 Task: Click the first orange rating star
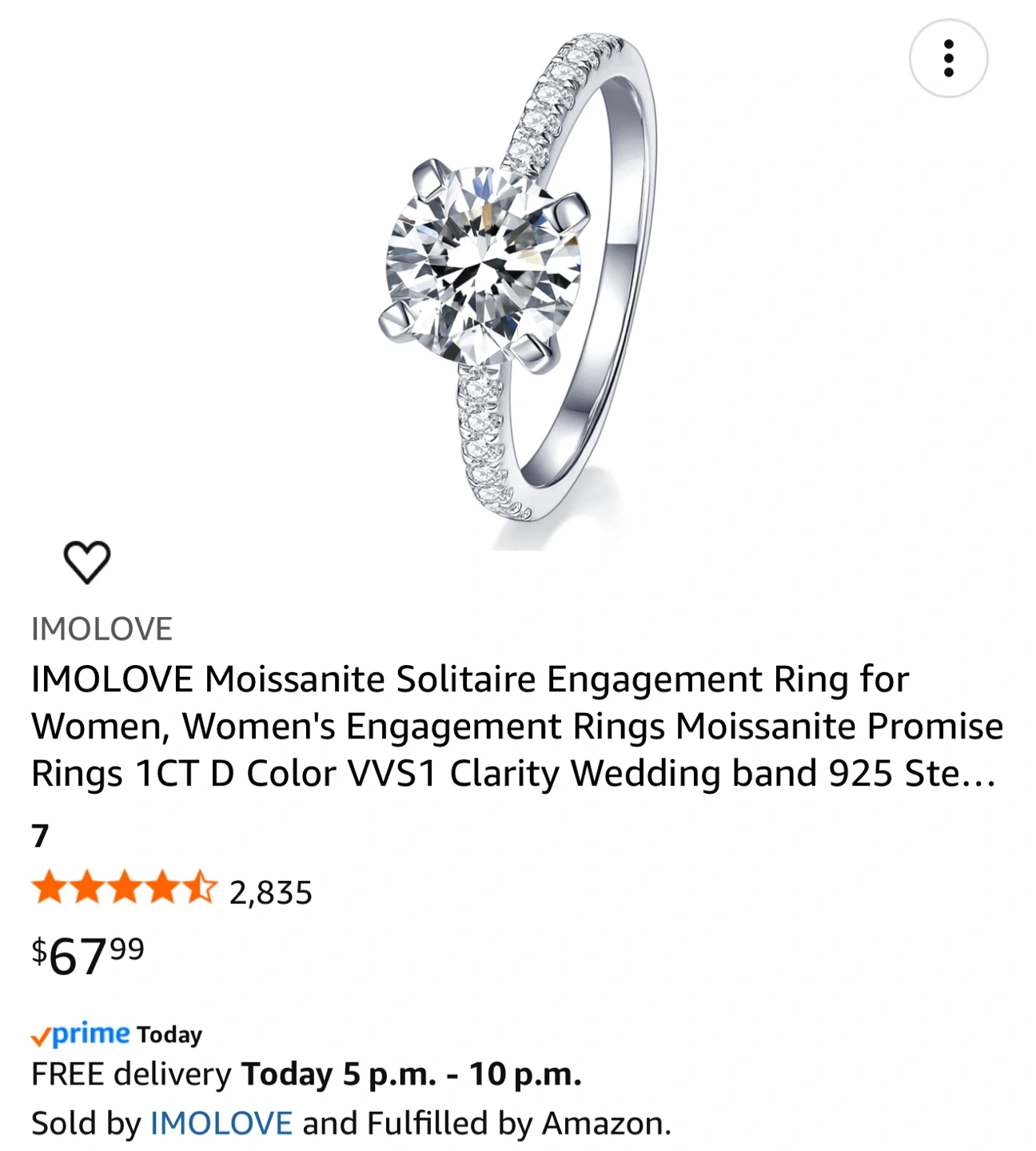point(49,889)
